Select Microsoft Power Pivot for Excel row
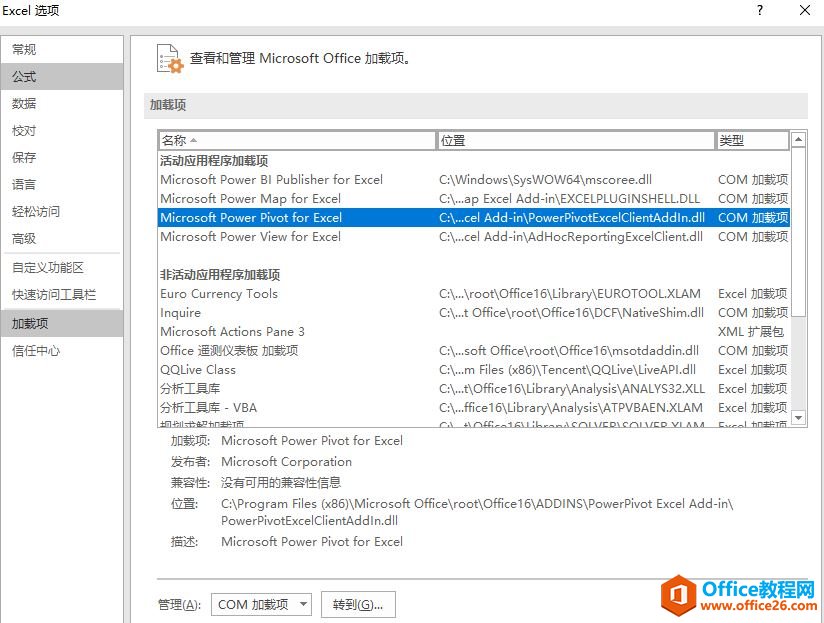824x623 pixels. [x=473, y=217]
